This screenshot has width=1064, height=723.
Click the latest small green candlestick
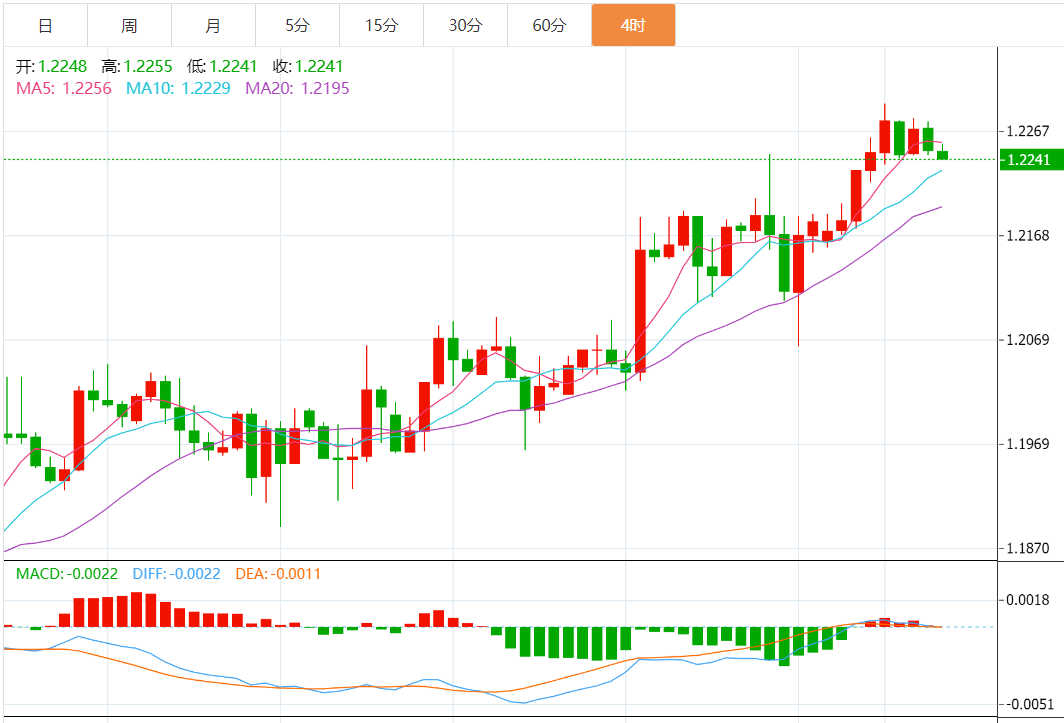click(943, 155)
